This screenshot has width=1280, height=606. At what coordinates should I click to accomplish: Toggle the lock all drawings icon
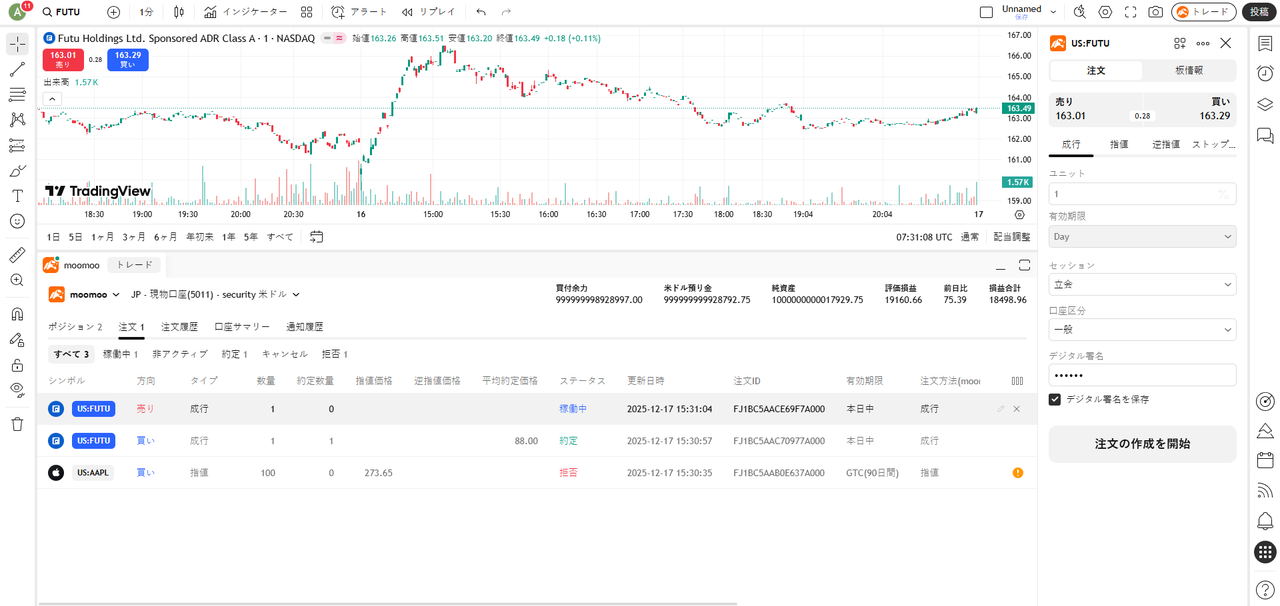(x=17, y=365)
